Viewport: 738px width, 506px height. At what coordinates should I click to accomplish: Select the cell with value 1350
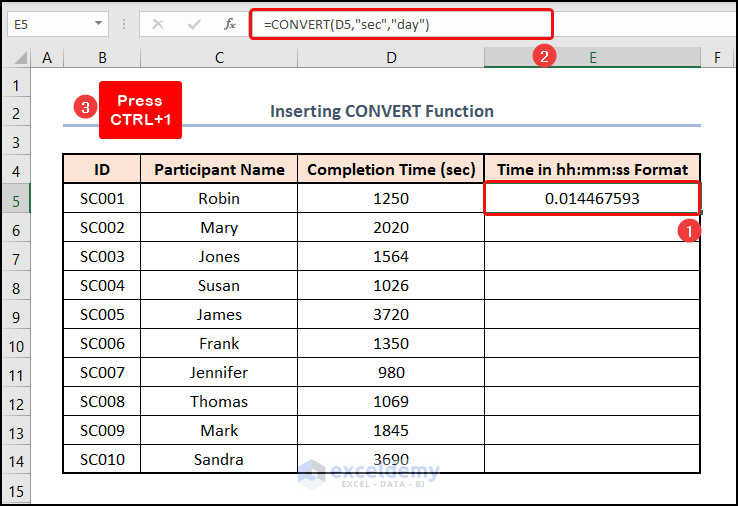coord(391,343)
